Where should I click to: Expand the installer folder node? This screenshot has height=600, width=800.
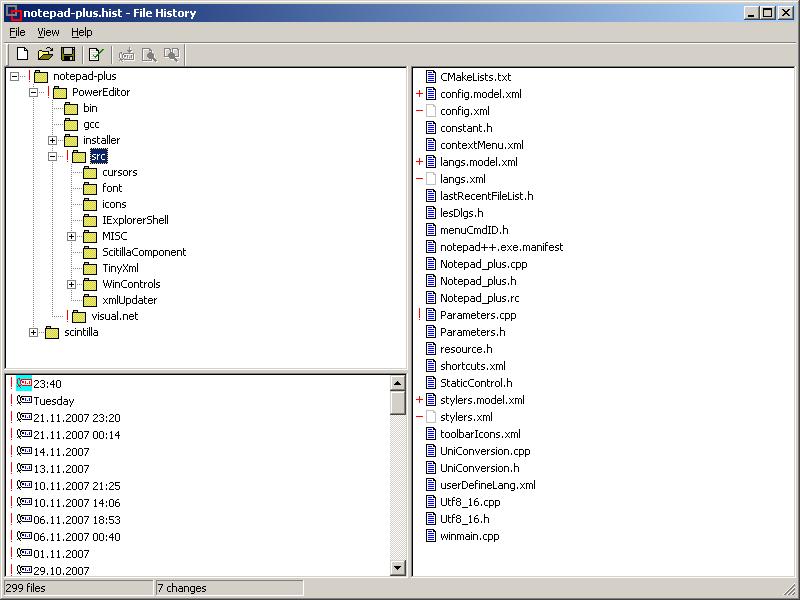tap(53, 140)
